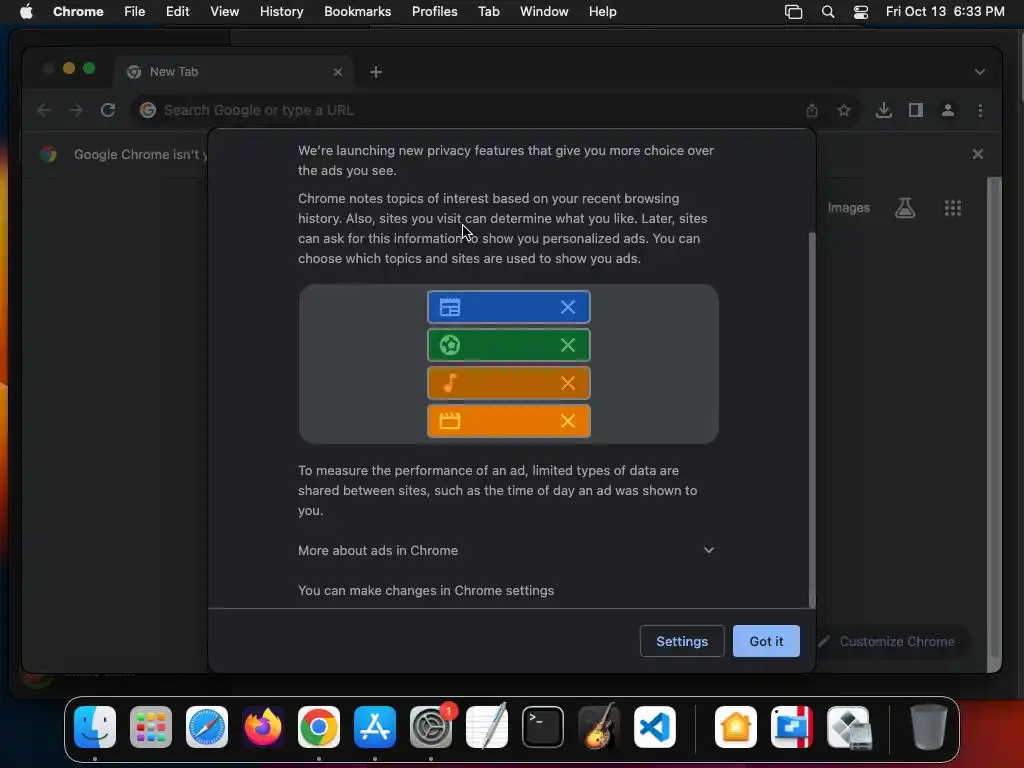This screenshot has width=1024, height=768.
Task: Open the tab search dropdown chevron
Action: (980, 72)
